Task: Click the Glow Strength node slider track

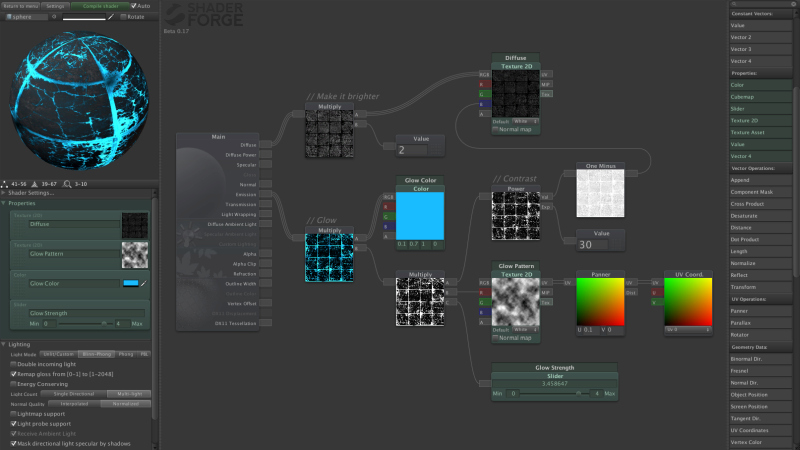Action: pos(555,393)
